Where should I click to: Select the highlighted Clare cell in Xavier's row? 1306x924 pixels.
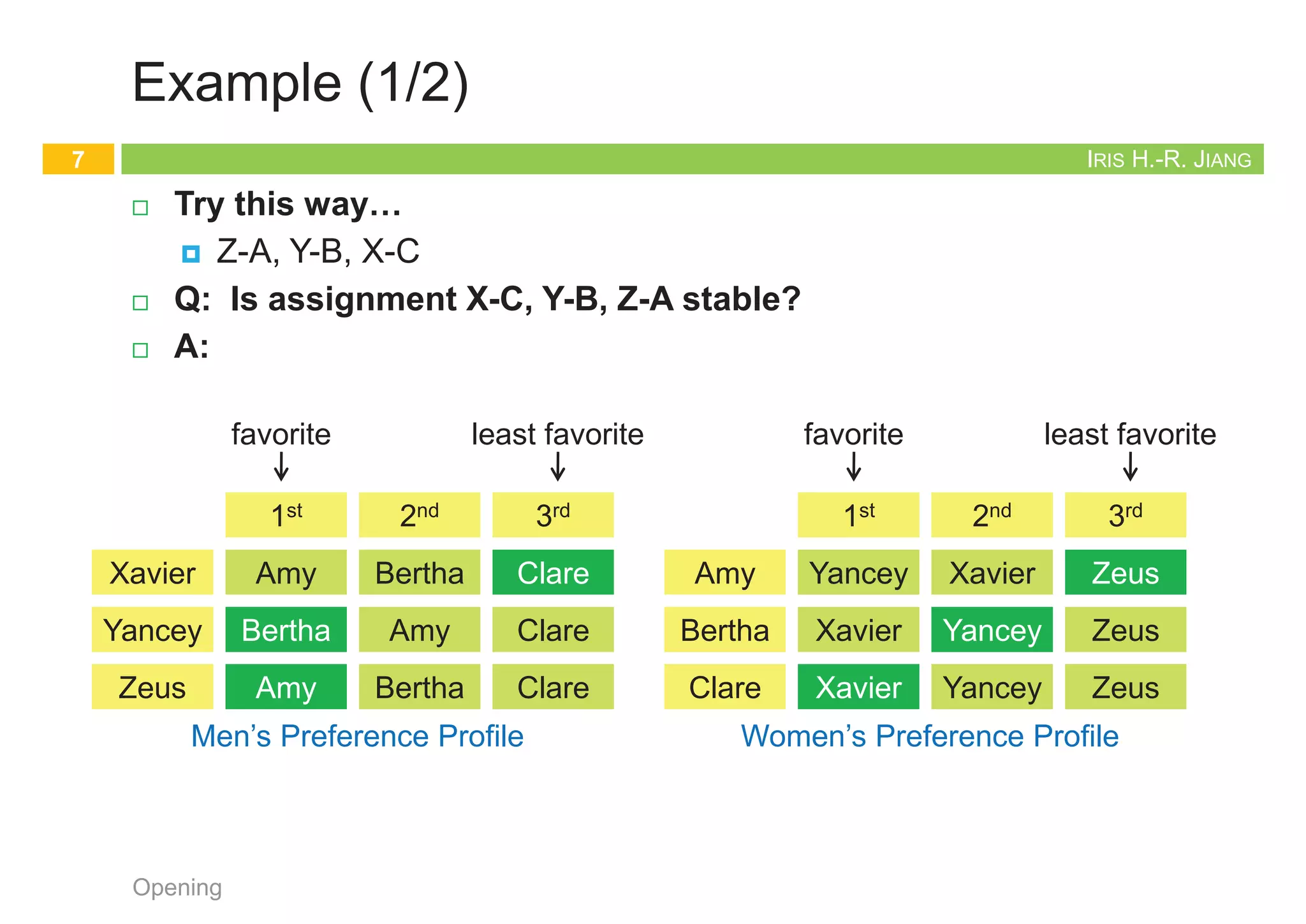553,573
